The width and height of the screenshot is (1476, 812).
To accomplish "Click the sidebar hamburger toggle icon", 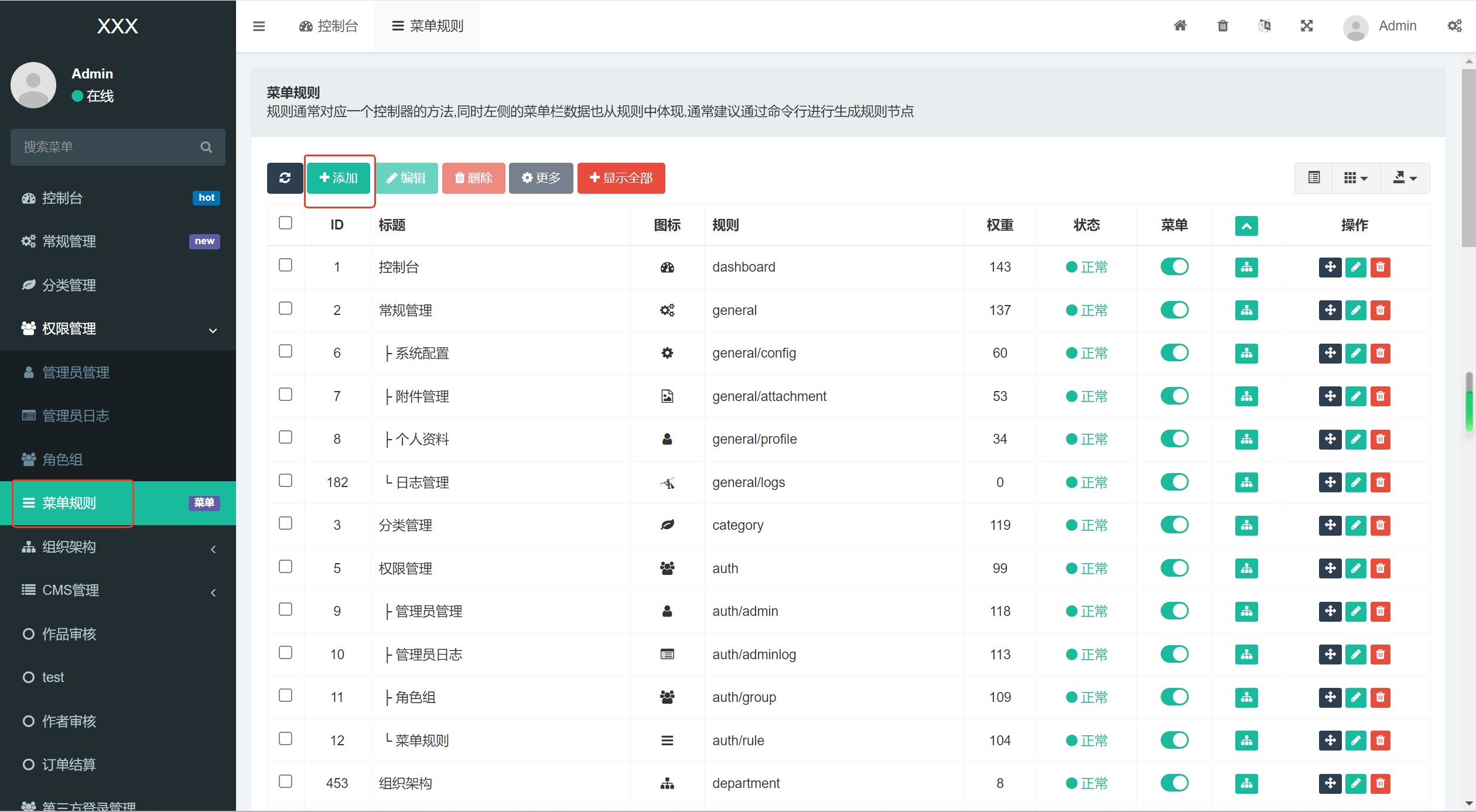I will coord(259,26).
